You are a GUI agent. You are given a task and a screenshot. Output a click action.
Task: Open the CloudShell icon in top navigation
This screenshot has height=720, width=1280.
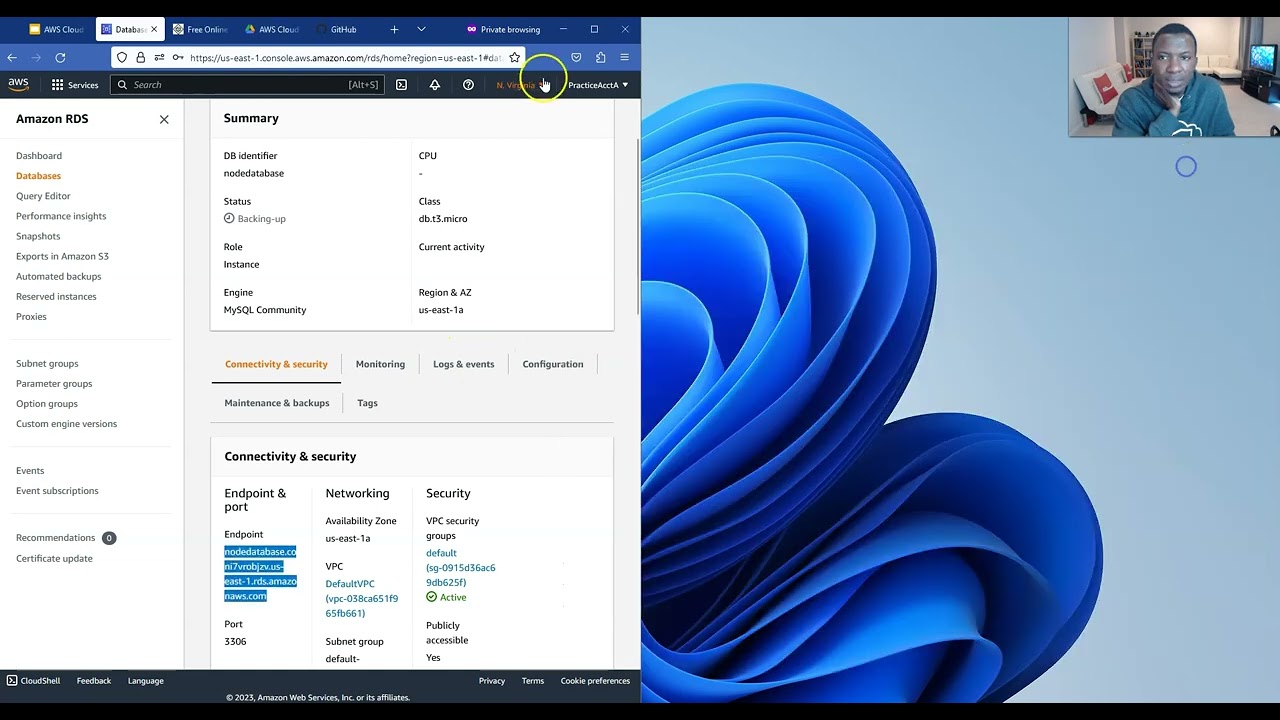coord(401,85)
